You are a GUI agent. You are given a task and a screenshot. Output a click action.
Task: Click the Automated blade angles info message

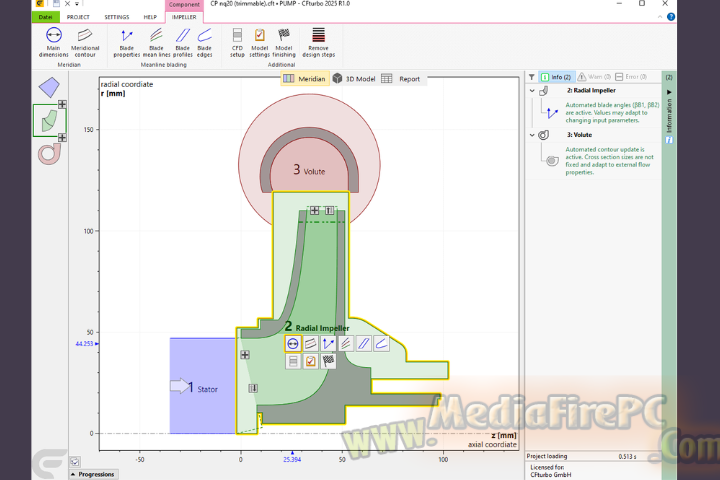[612, 113]
